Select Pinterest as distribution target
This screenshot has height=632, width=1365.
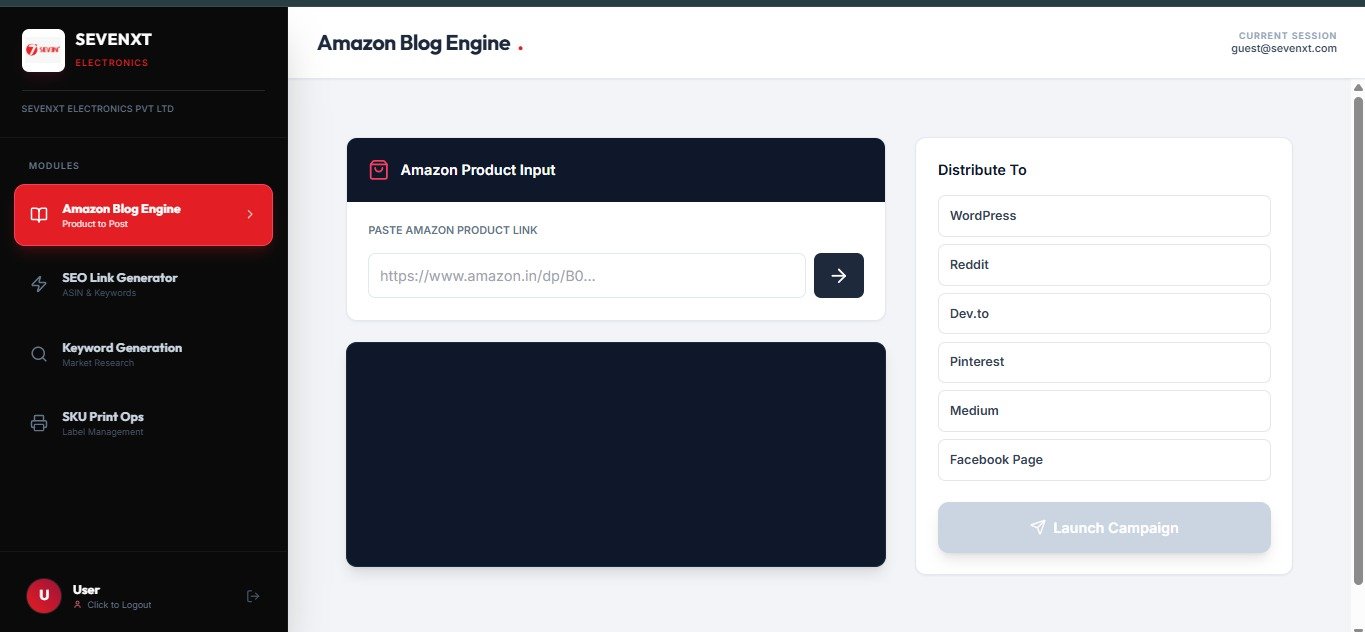pyautogui.click(x=1104, y=362)
